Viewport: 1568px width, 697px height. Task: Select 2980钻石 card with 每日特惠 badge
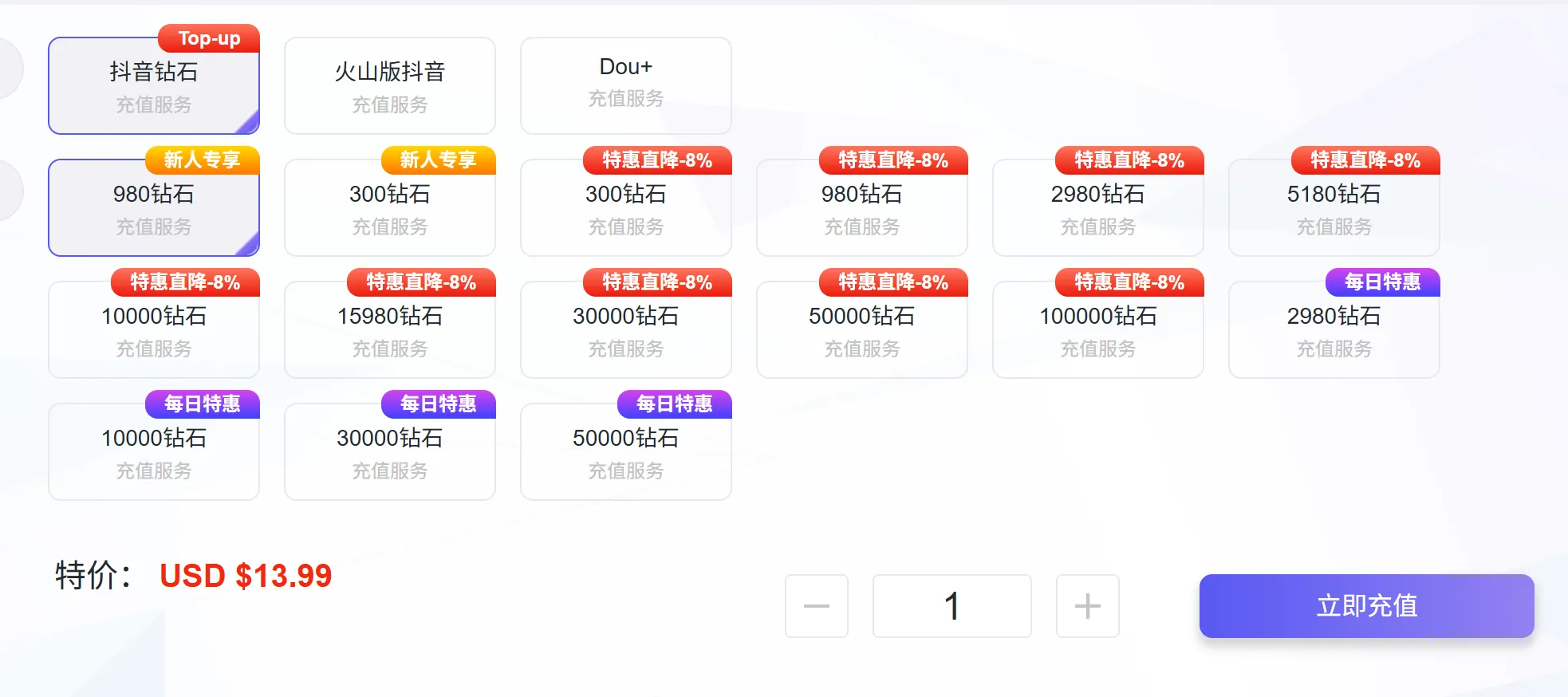coord(1334,330)
